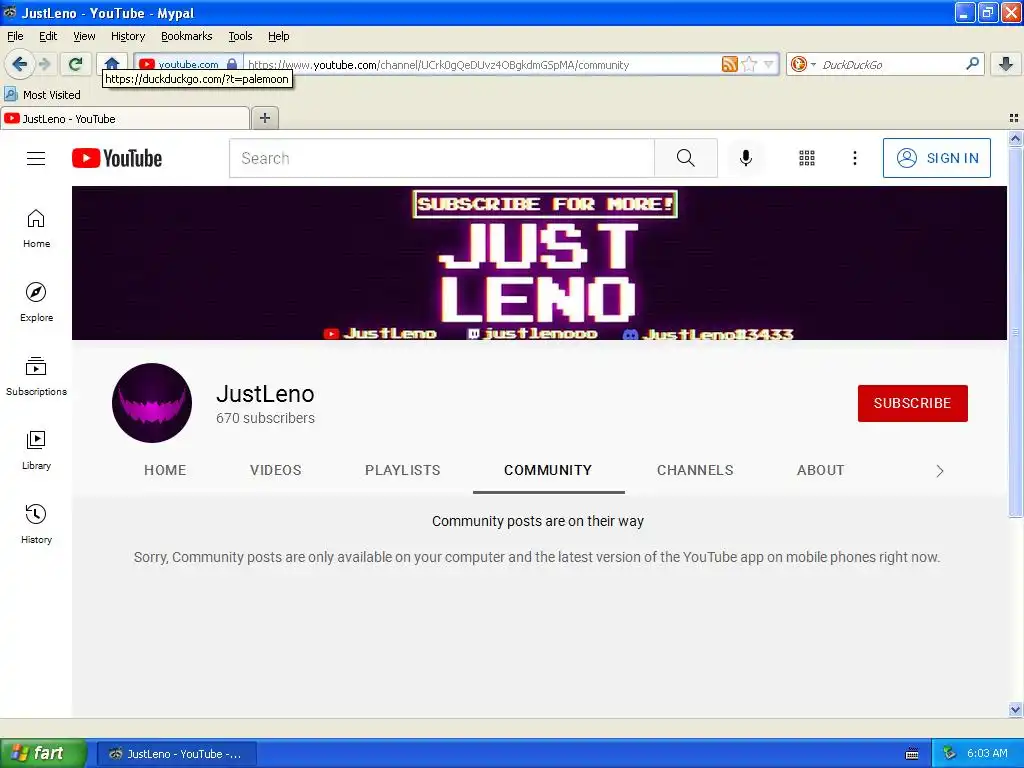The height and width of the screenshot is (768, 1024).
Task: Open Explore in YouTube sidebar
Action: point(36,302)
